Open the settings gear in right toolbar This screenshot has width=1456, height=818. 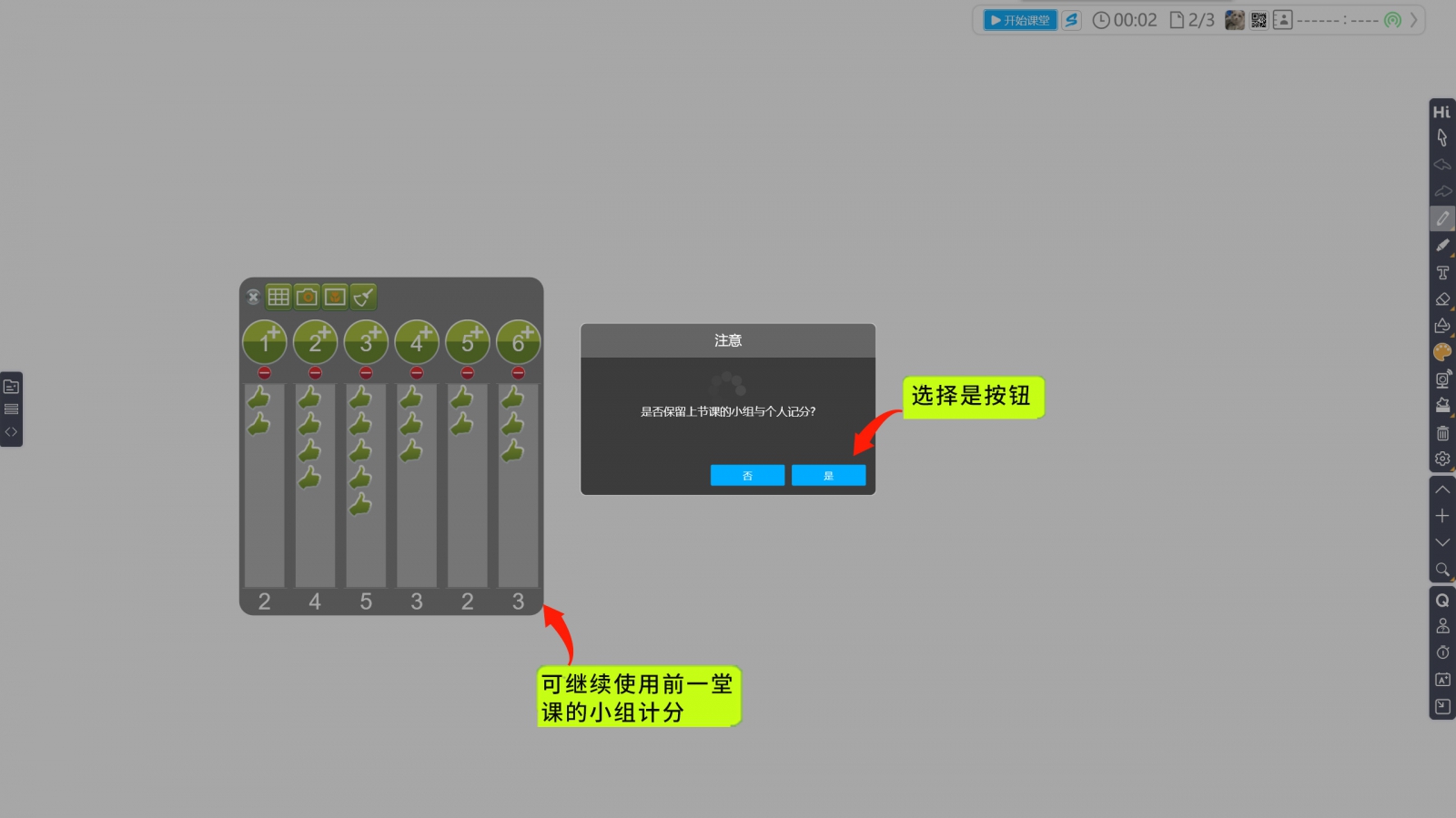1442,459
